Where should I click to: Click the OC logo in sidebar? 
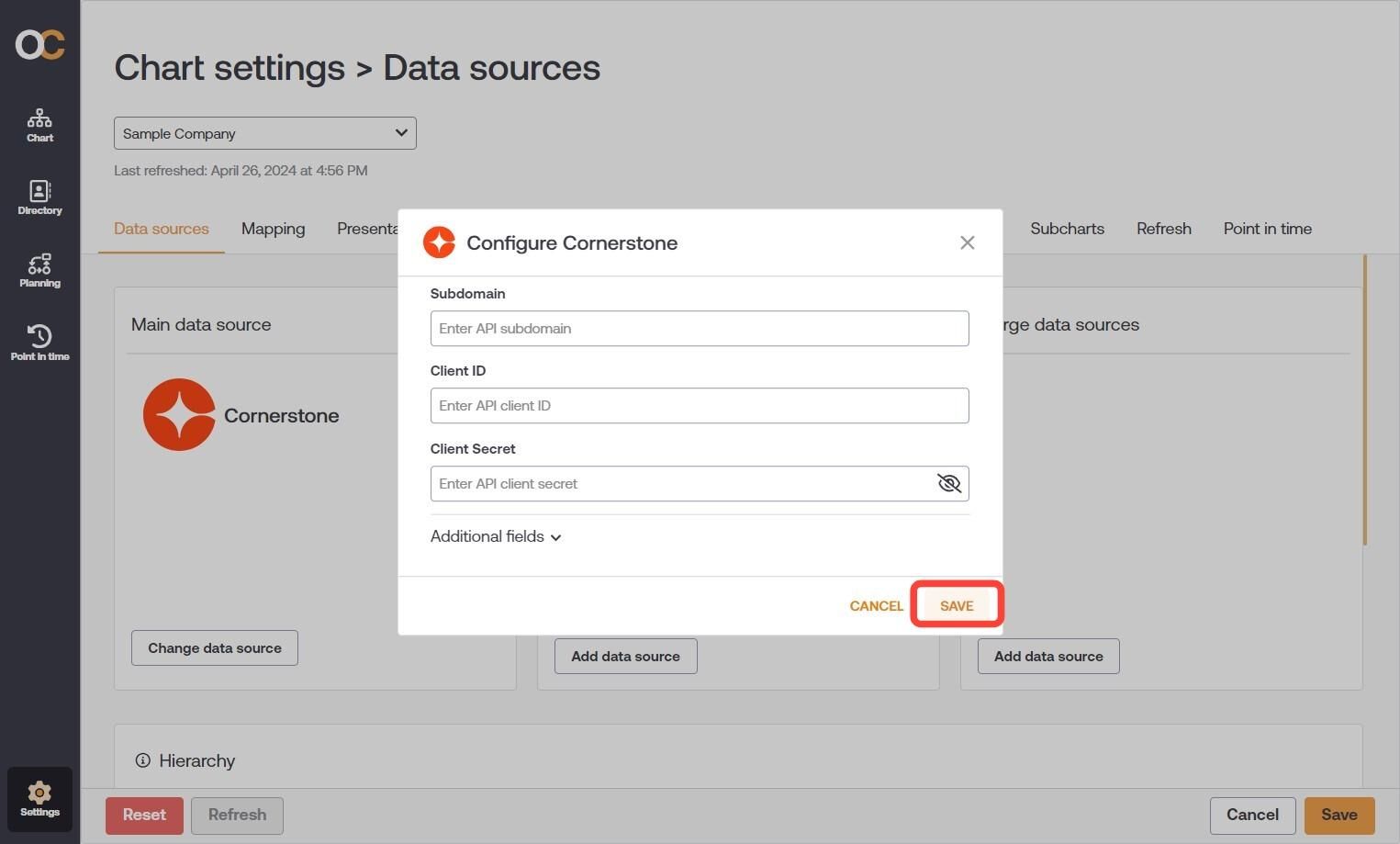click(39, 44)
